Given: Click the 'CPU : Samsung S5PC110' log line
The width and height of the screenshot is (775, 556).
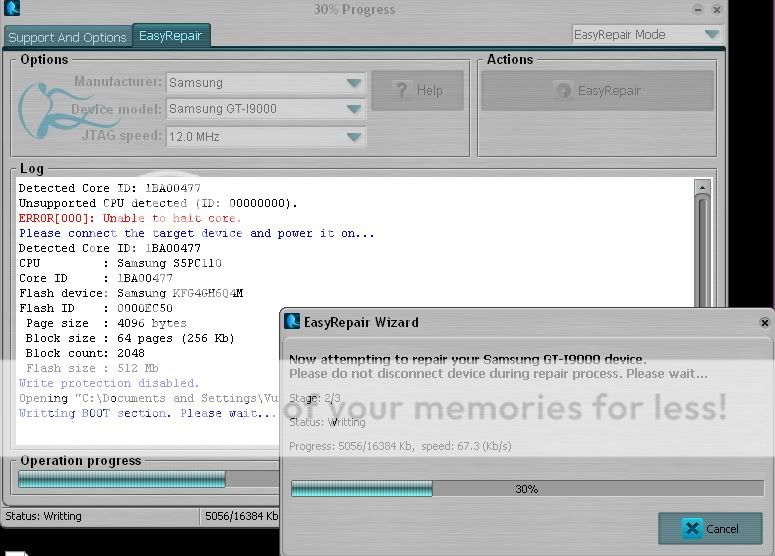Looking at the screenshot, I should 120,263.
